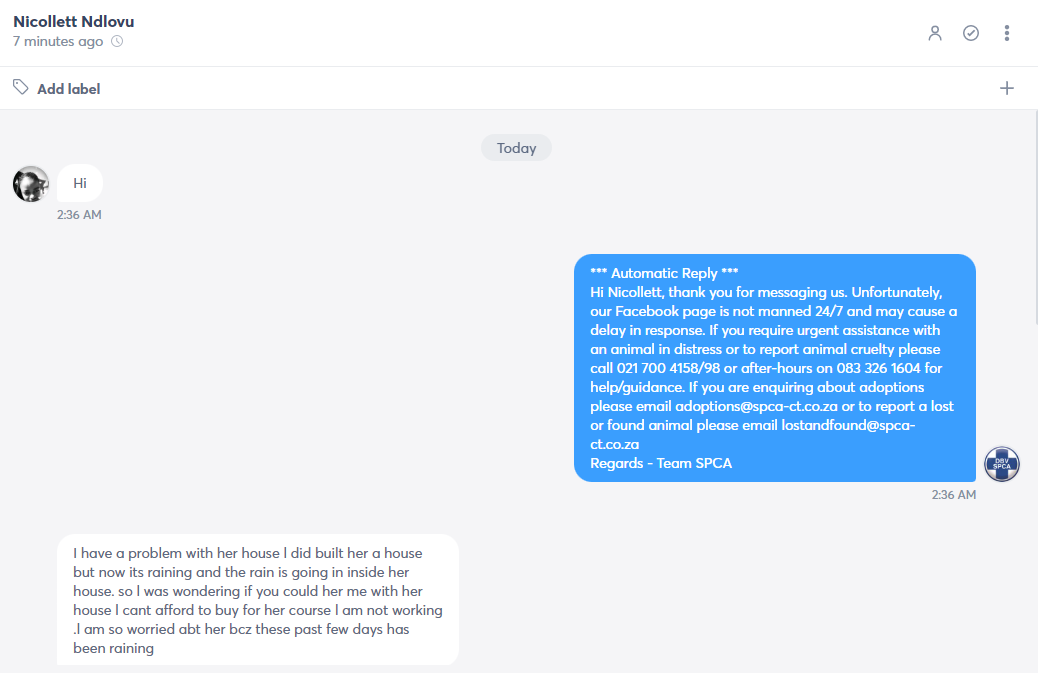The width and height of the screenshot is (1038, 673).
Task: Open the assign-person icon in header
Action: coord(935,33)
